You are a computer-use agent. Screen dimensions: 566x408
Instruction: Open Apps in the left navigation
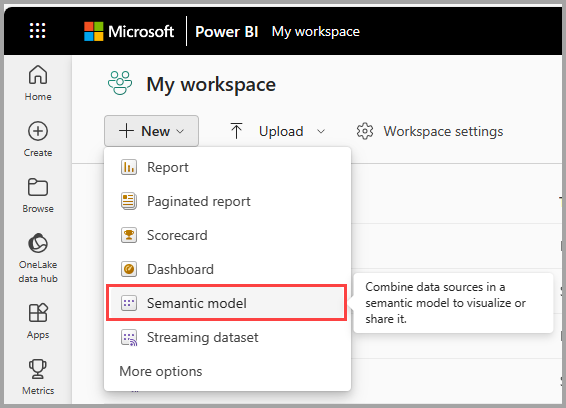pyautogui.click(x=38, y=321)
